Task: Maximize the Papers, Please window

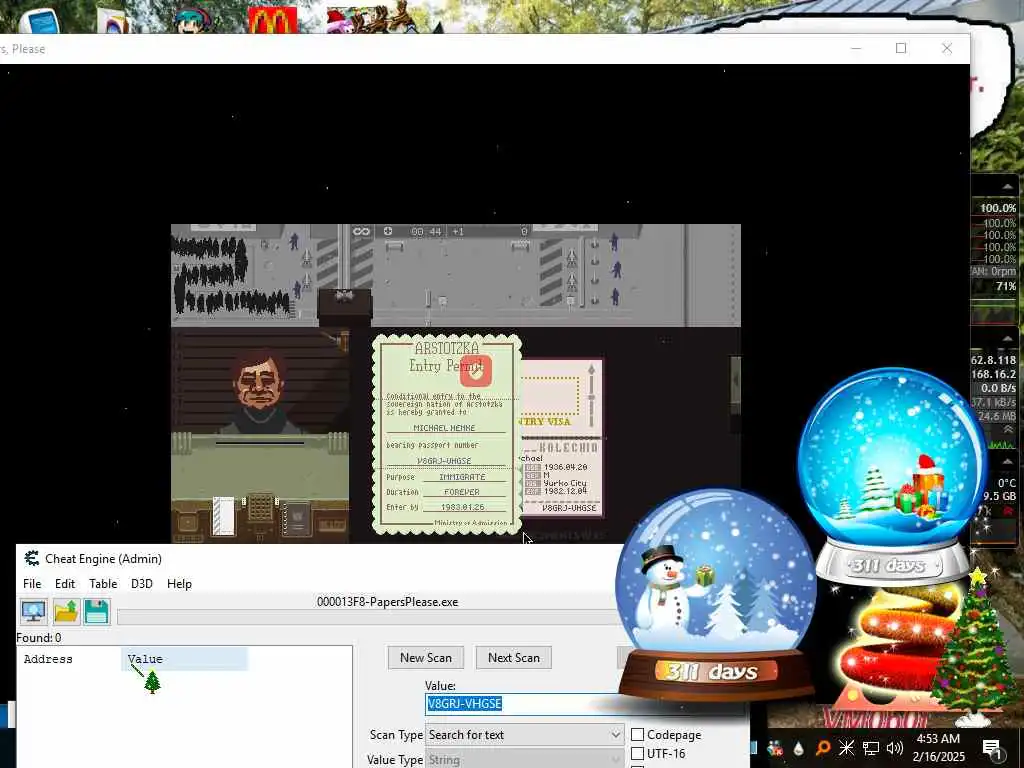Action: click(x=901, y=48)
